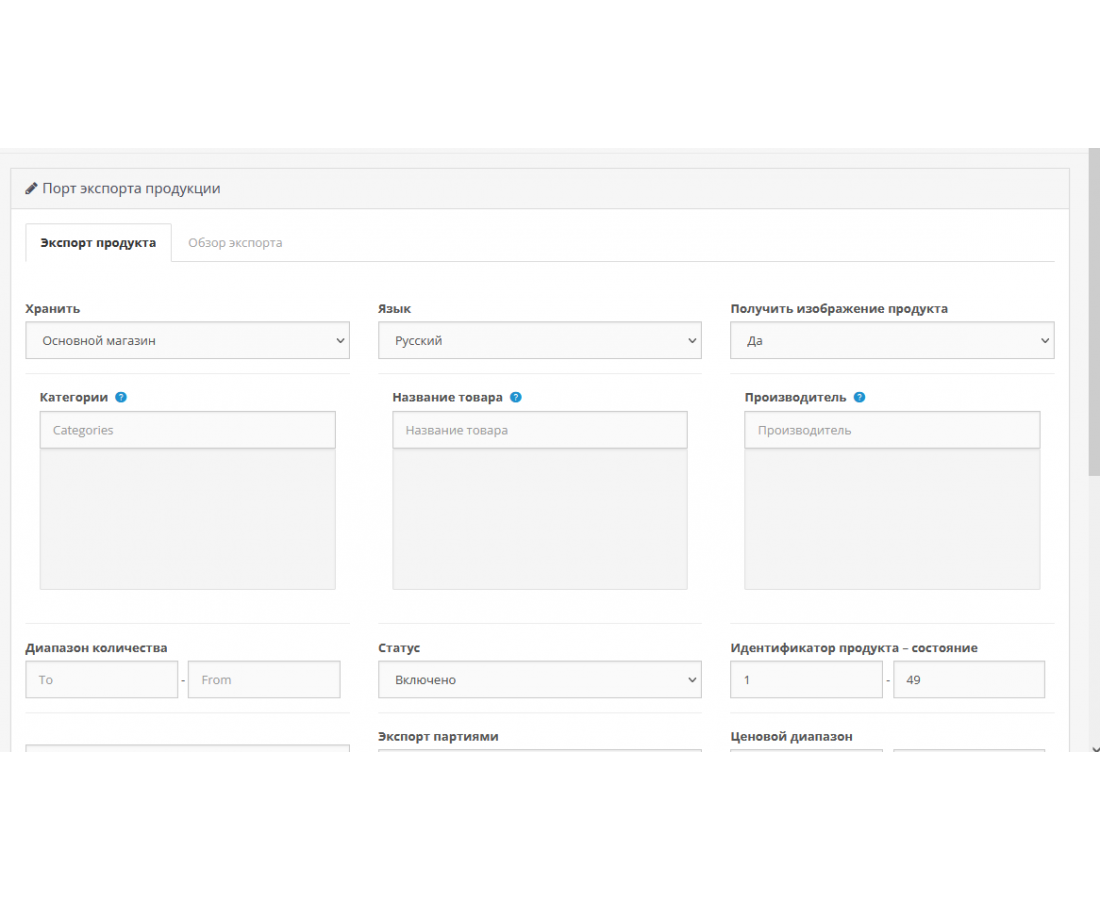Click the empty list box under Производитель
This screenshot has height=900, width=1100.
coord(892,519)
